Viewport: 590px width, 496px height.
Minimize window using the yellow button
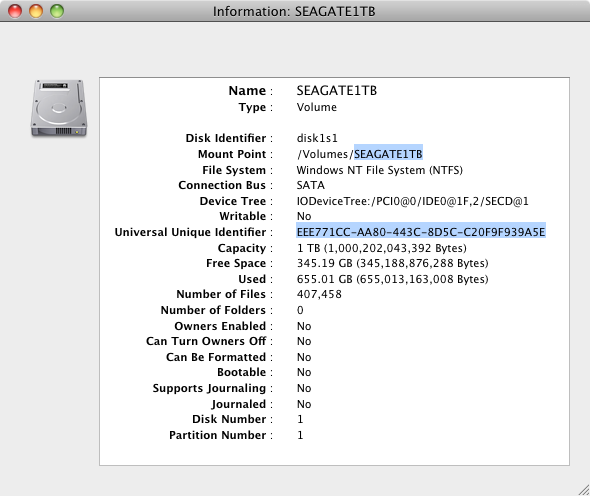coord(36,11)
